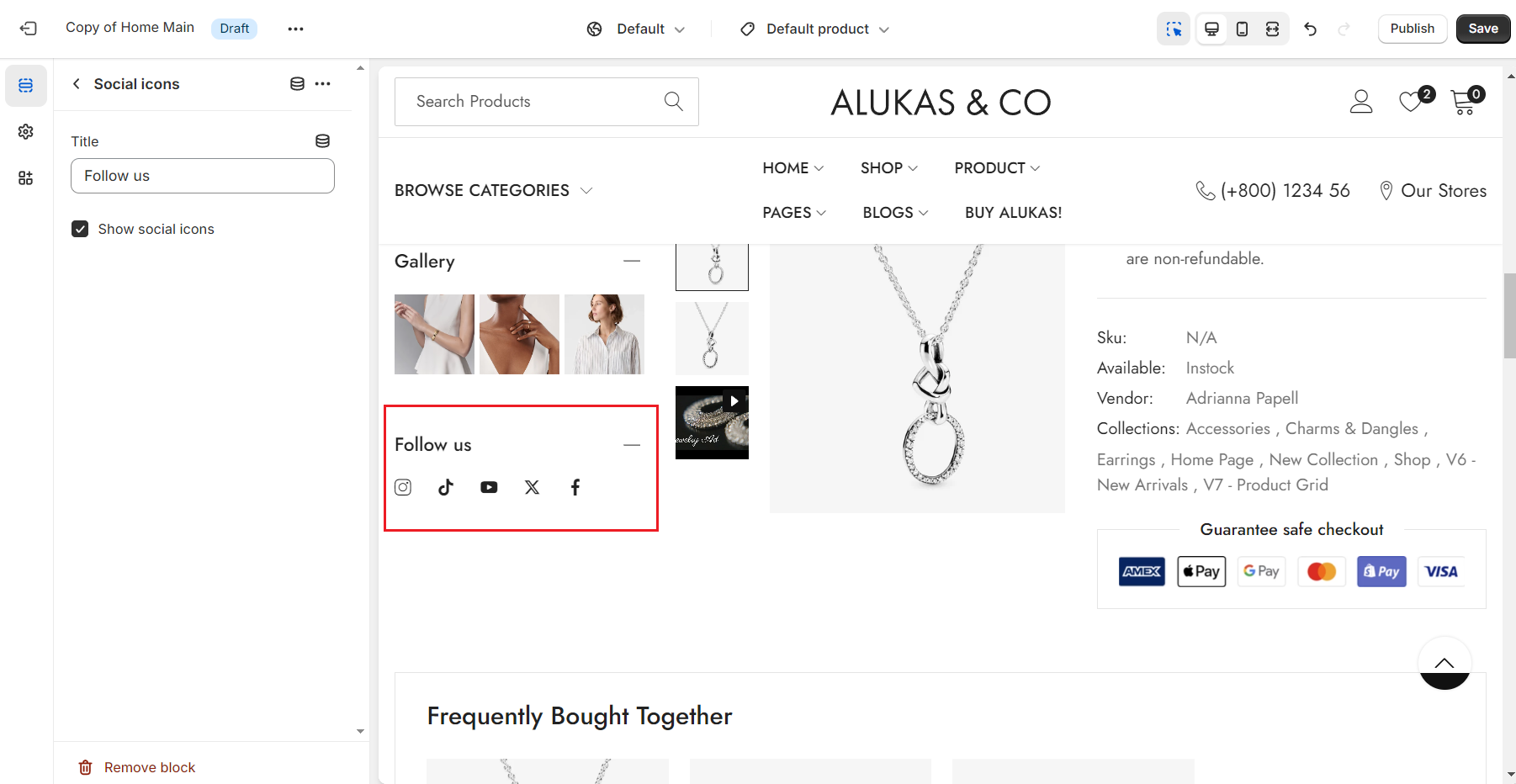Click the YouTube social icon
1516x784 pixels.
pos(489,487)
